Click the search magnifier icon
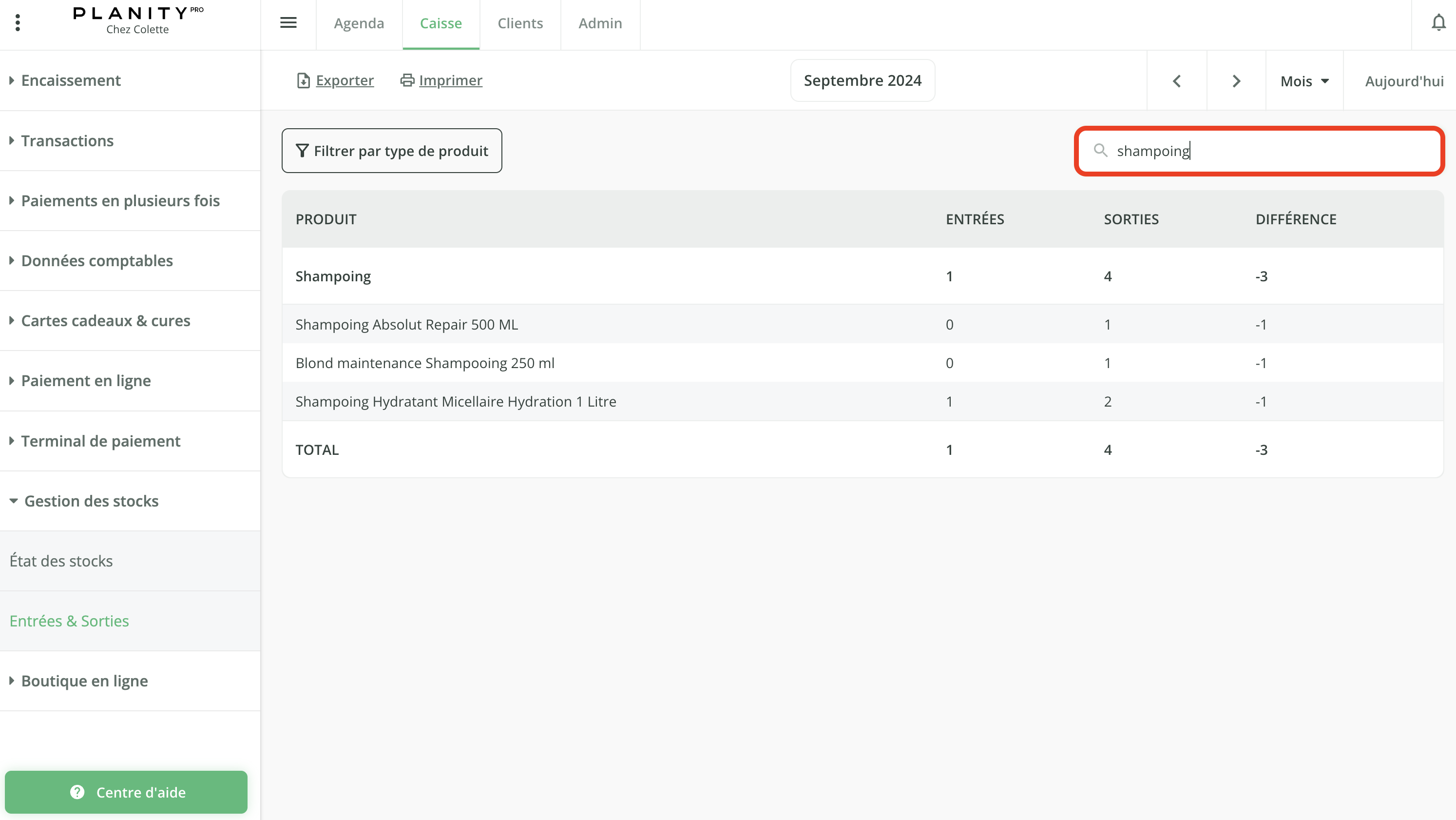 [1100, 151]
